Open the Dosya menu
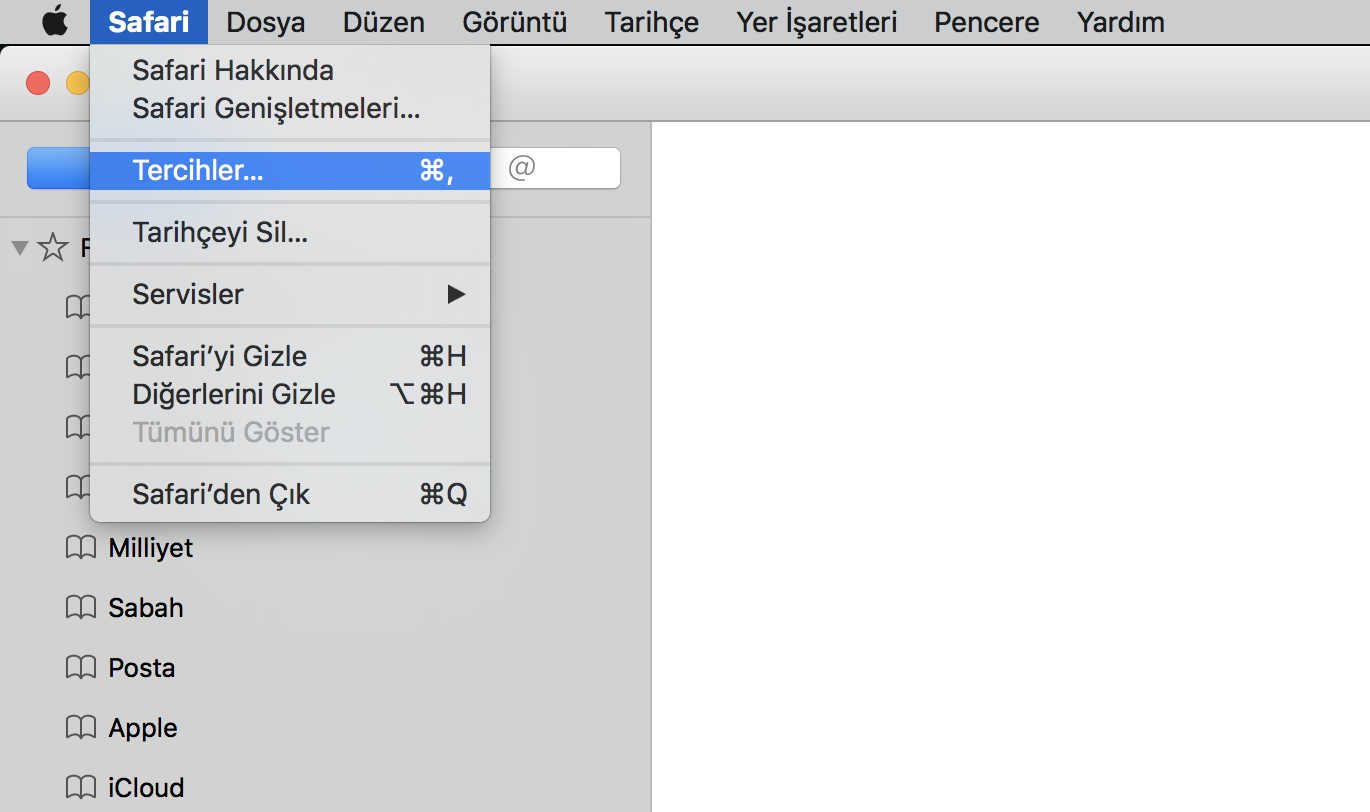 pyautogui.click(x=265, y=21)
